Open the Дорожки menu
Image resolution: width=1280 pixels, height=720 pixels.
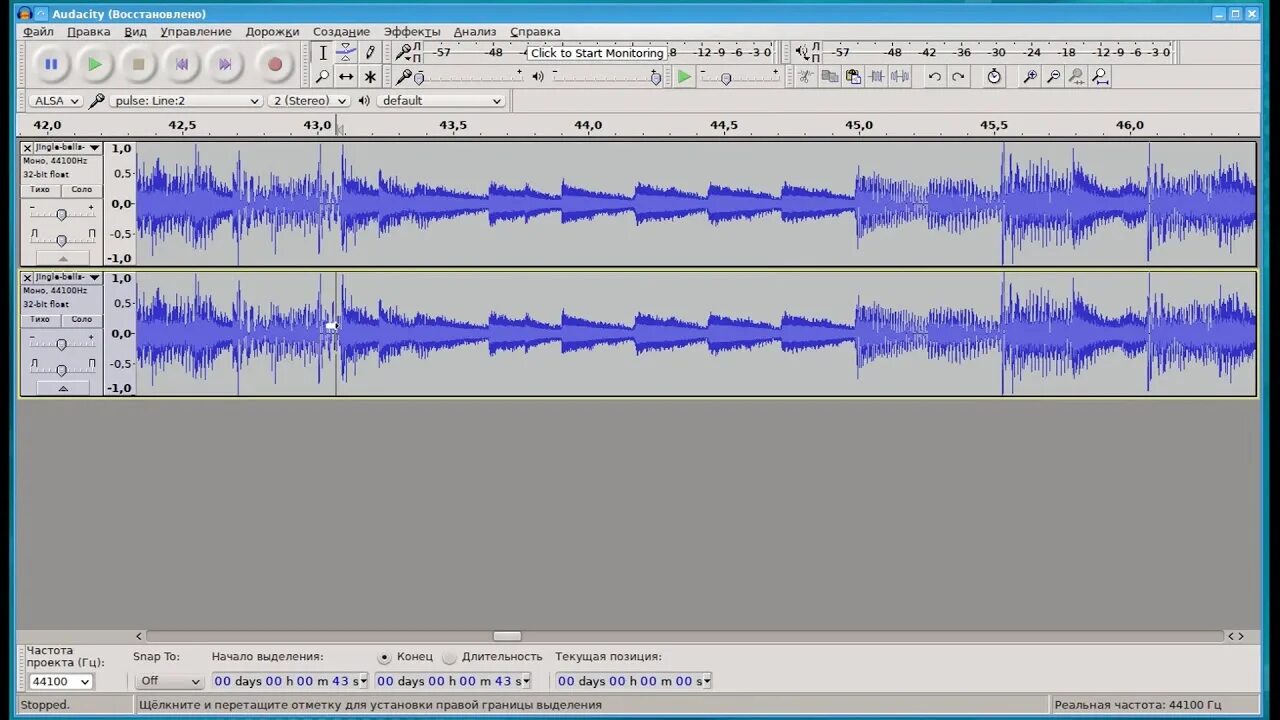tap(272, 32)
